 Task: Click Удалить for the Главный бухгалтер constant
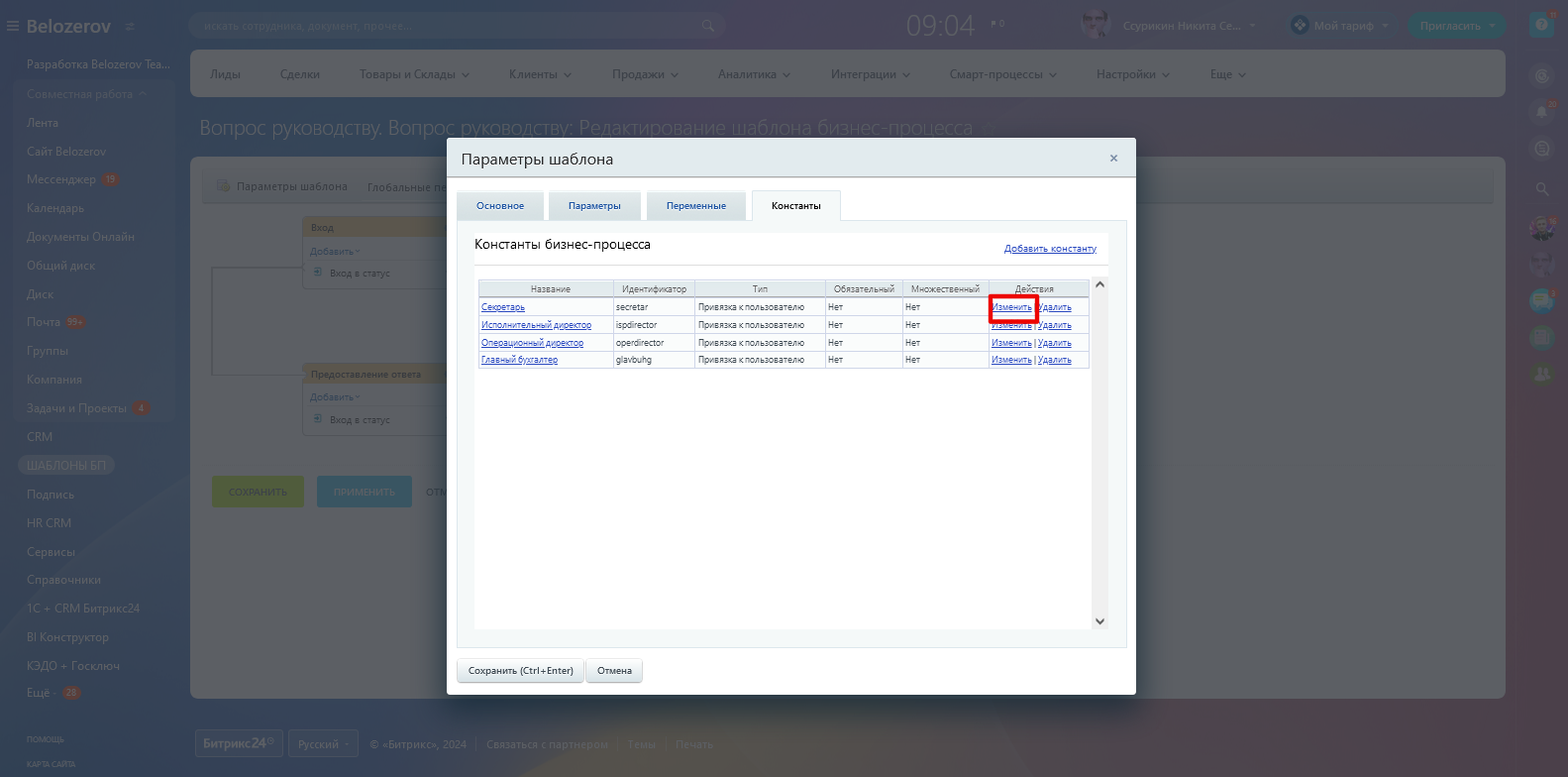pos(1055,360)
